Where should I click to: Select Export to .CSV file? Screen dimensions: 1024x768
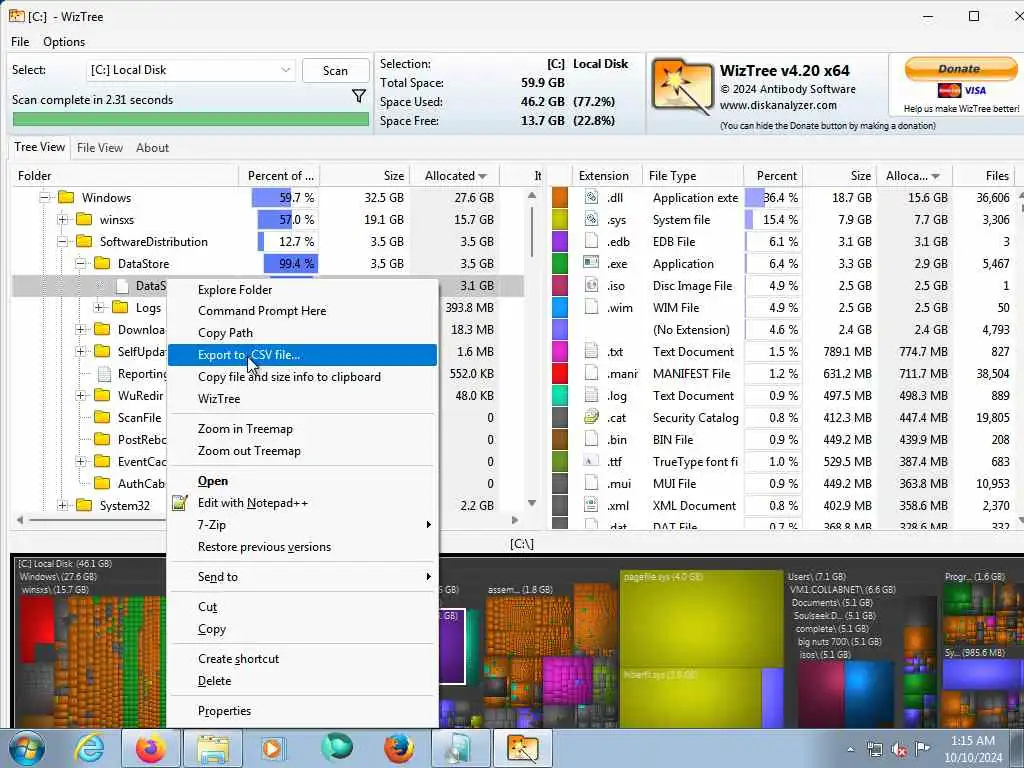[302, 355]
